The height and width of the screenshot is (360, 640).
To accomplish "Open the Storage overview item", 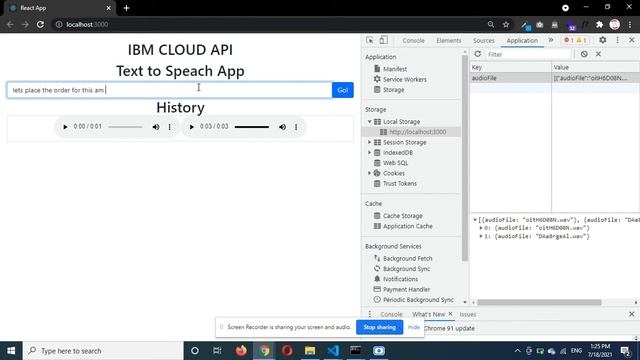I will [393, 90].
